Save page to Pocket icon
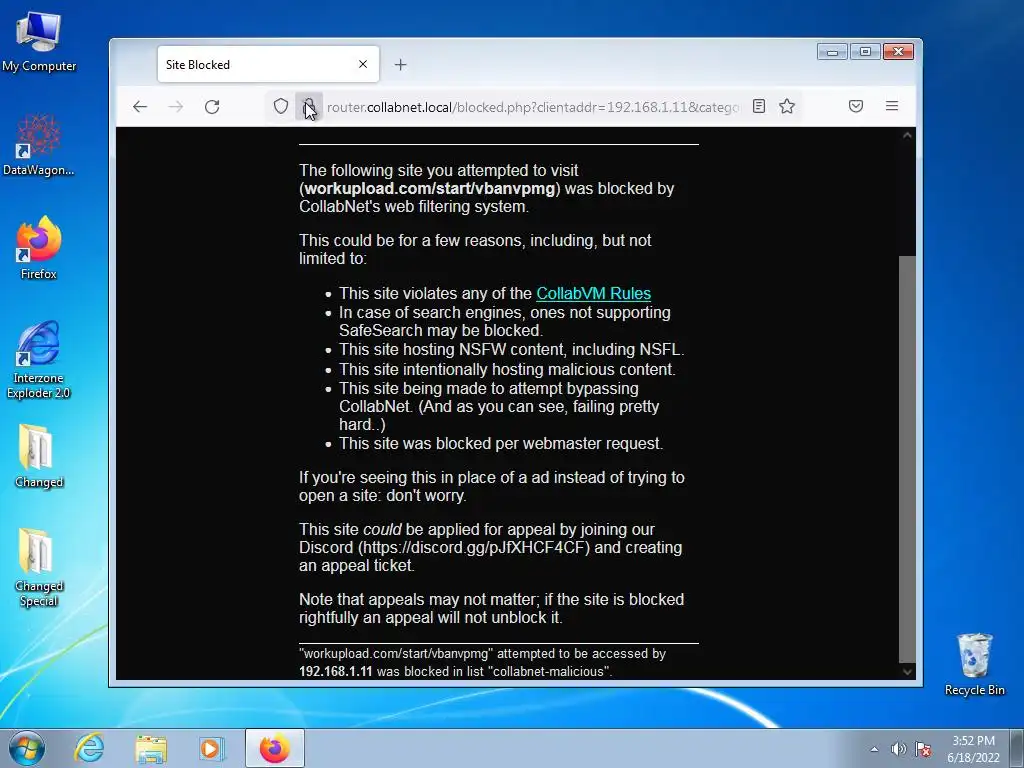1024x768 pixels. pyautogui.click(x=856, y=106)
